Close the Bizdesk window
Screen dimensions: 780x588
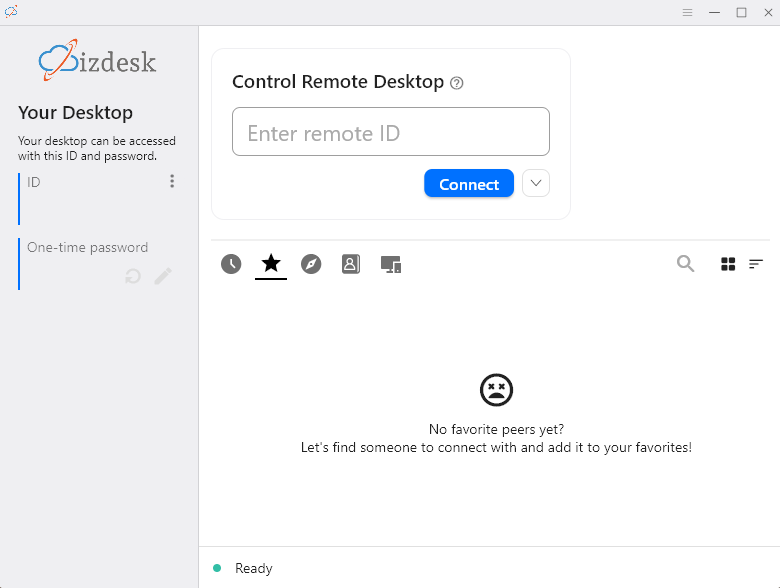click(x=768, y=12)
